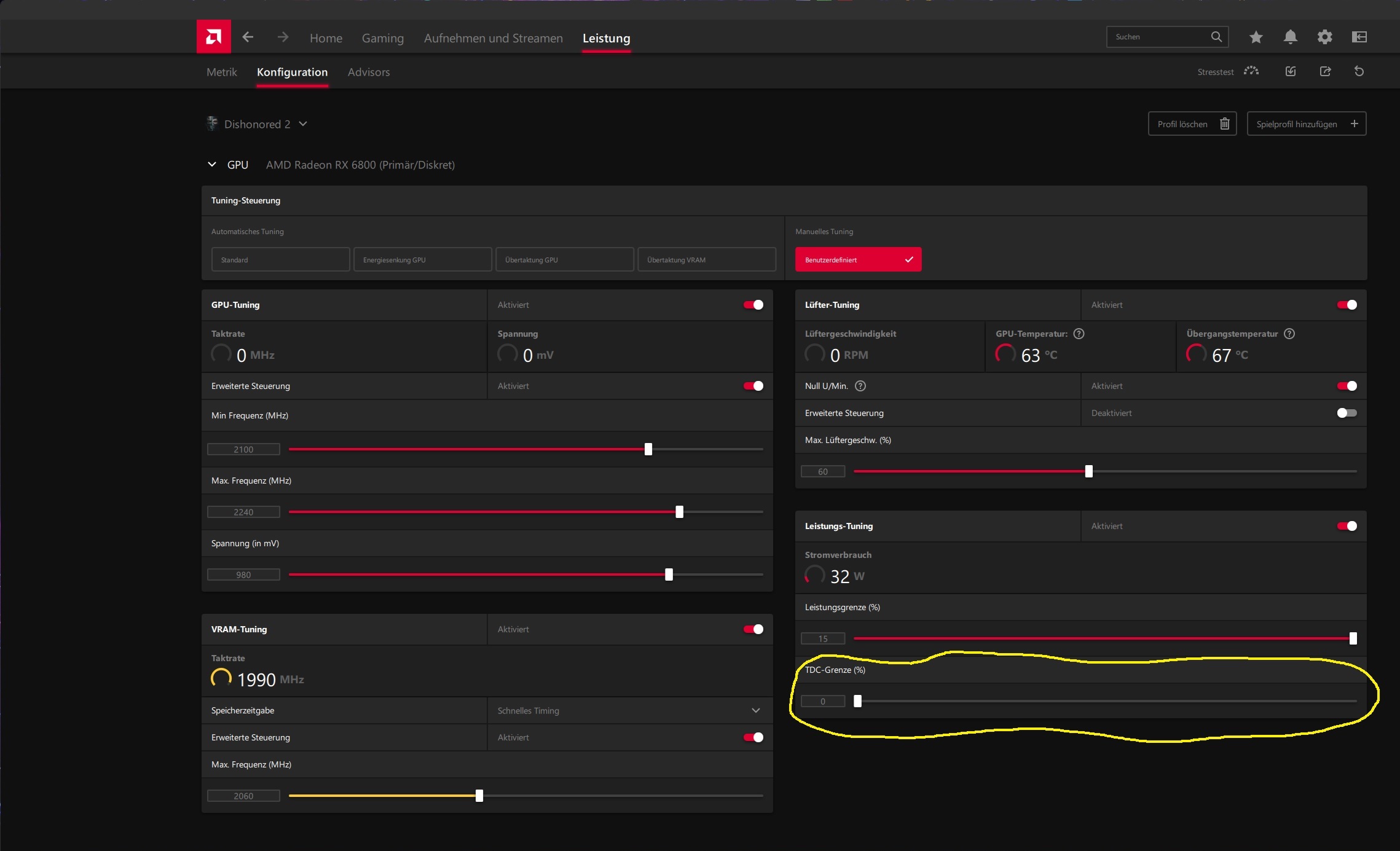Go back with the left arrow icon
The image size is (1400, 851).
(x=248, y=37)
